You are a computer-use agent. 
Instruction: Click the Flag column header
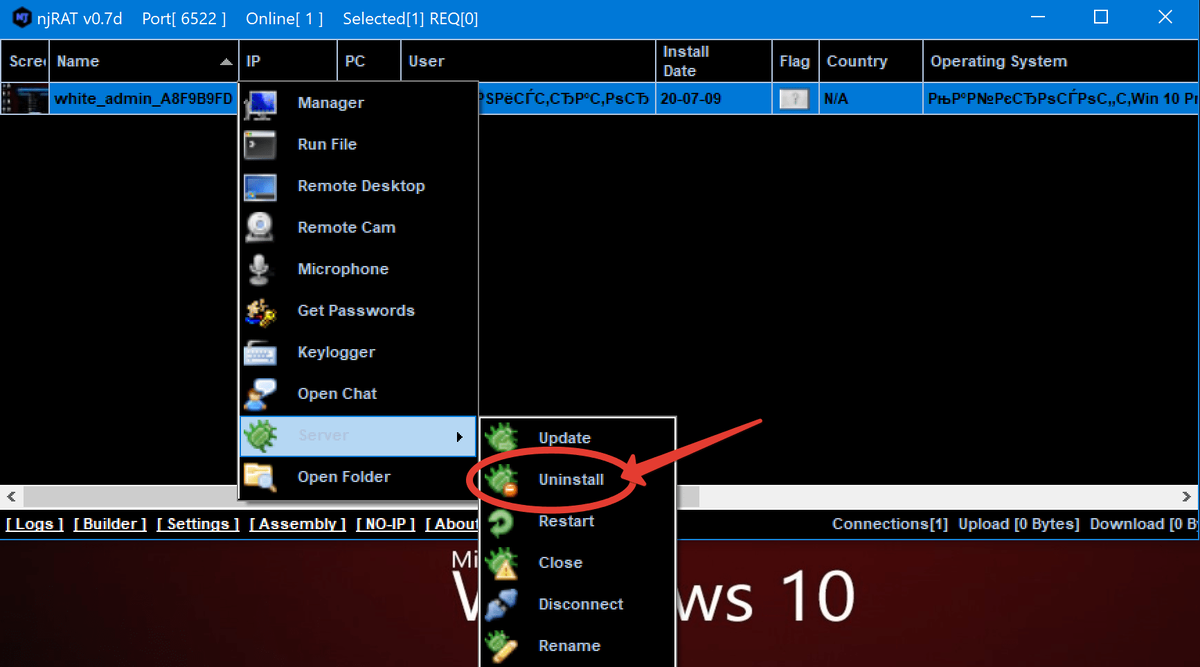(x=795, y=62)
